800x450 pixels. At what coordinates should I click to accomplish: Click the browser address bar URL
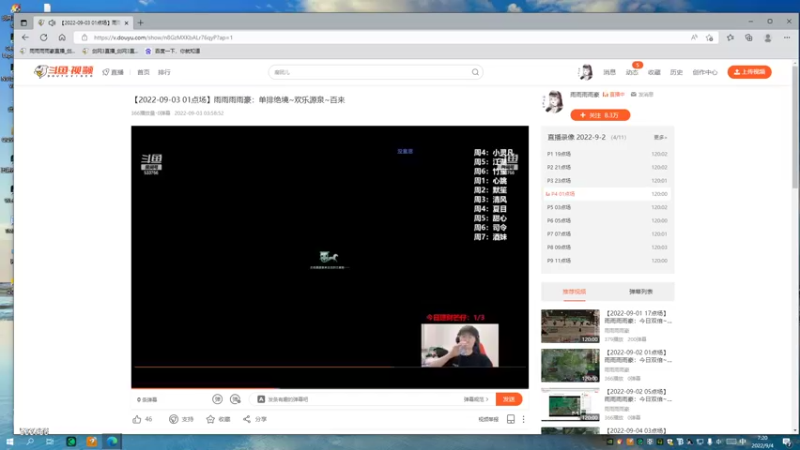coord(163,37)
